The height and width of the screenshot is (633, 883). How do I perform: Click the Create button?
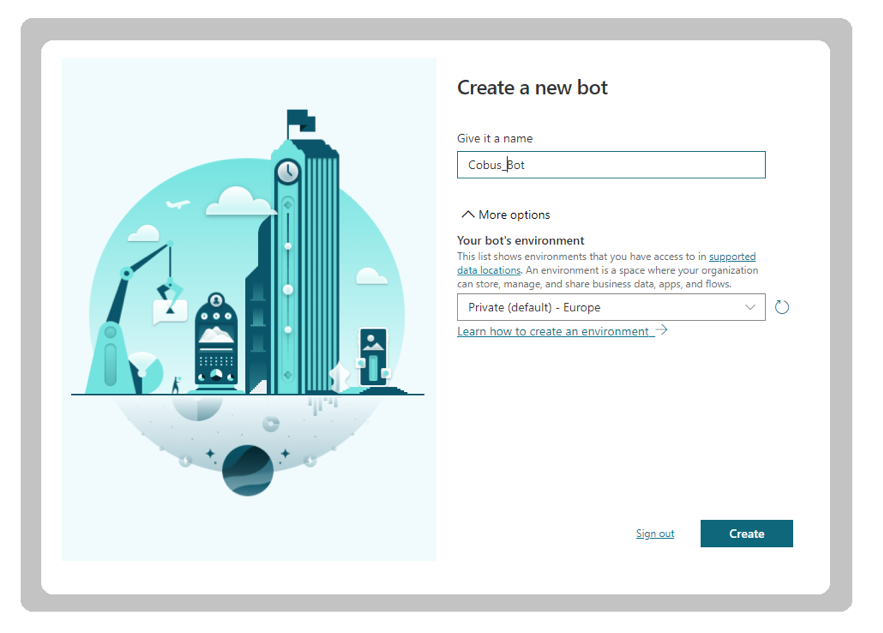pos(747,533)
